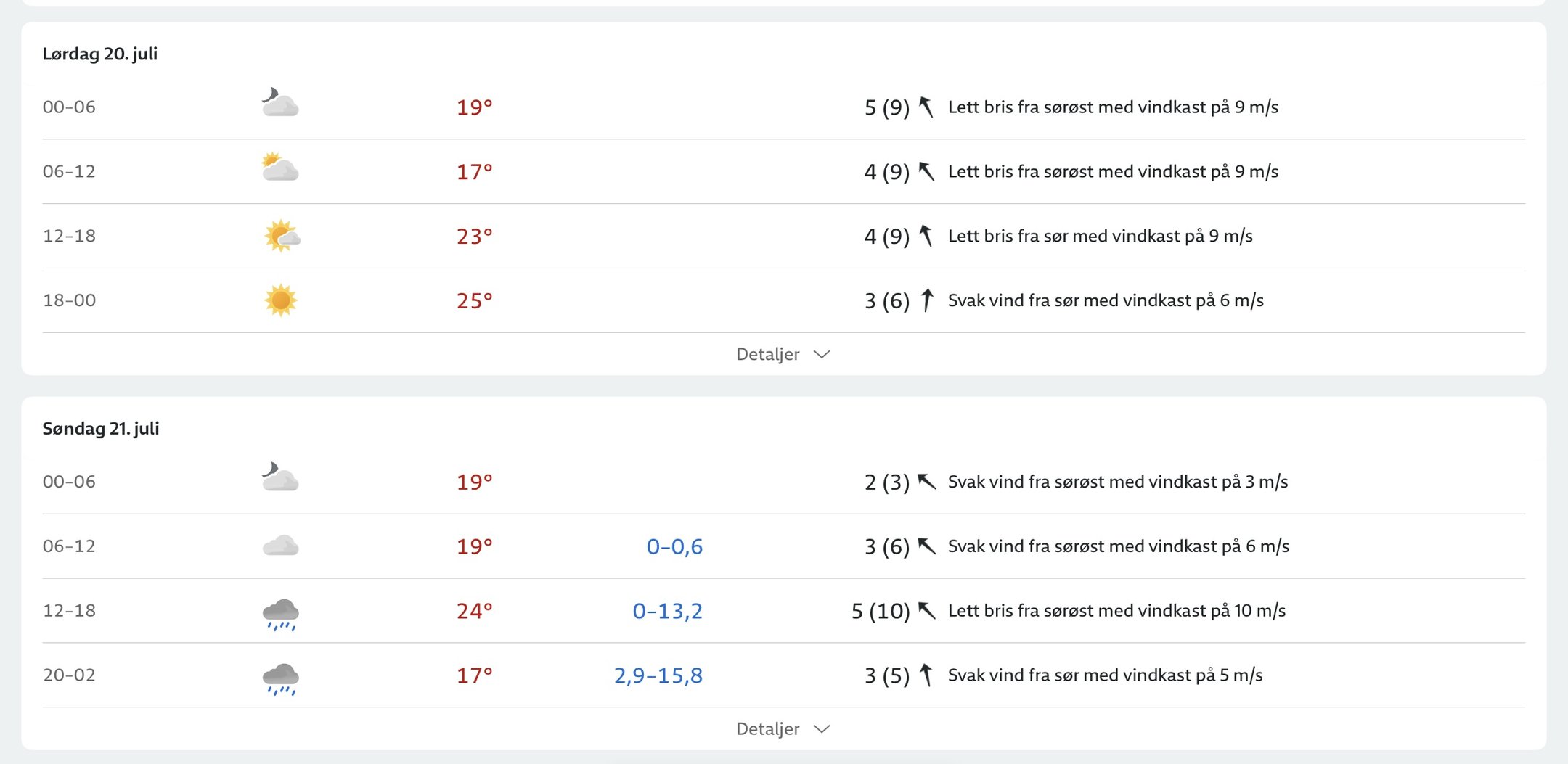Click the south wind arrow for Saturday 18-00
This screenshot has width=1568, height=764.
[926, 300]
